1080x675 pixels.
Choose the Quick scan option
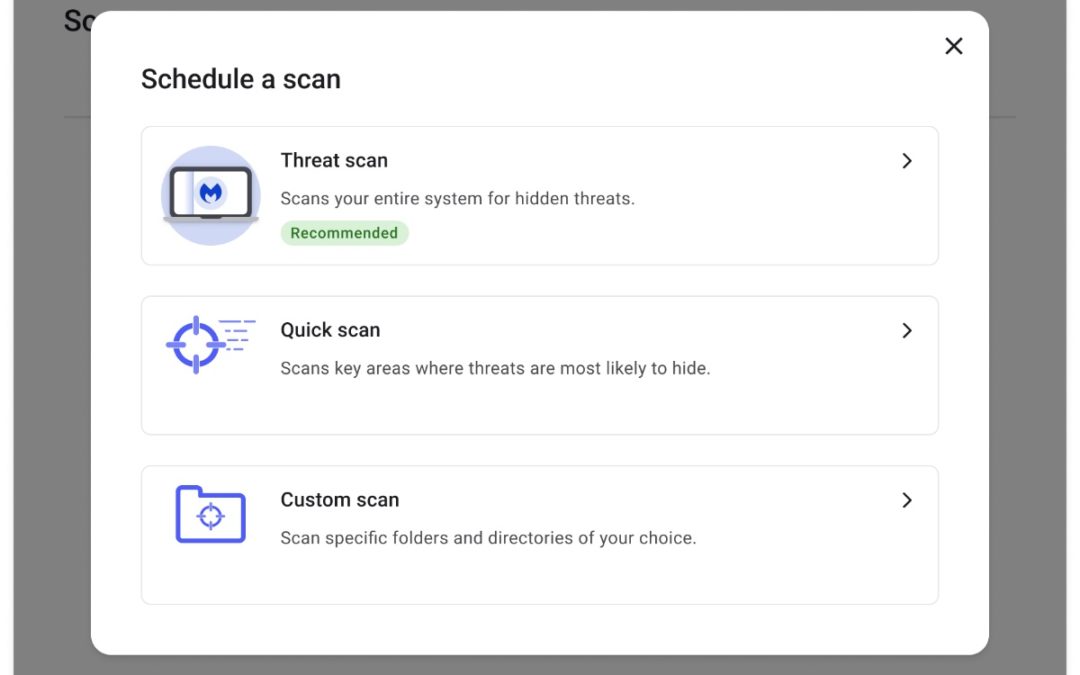(540, 365)
